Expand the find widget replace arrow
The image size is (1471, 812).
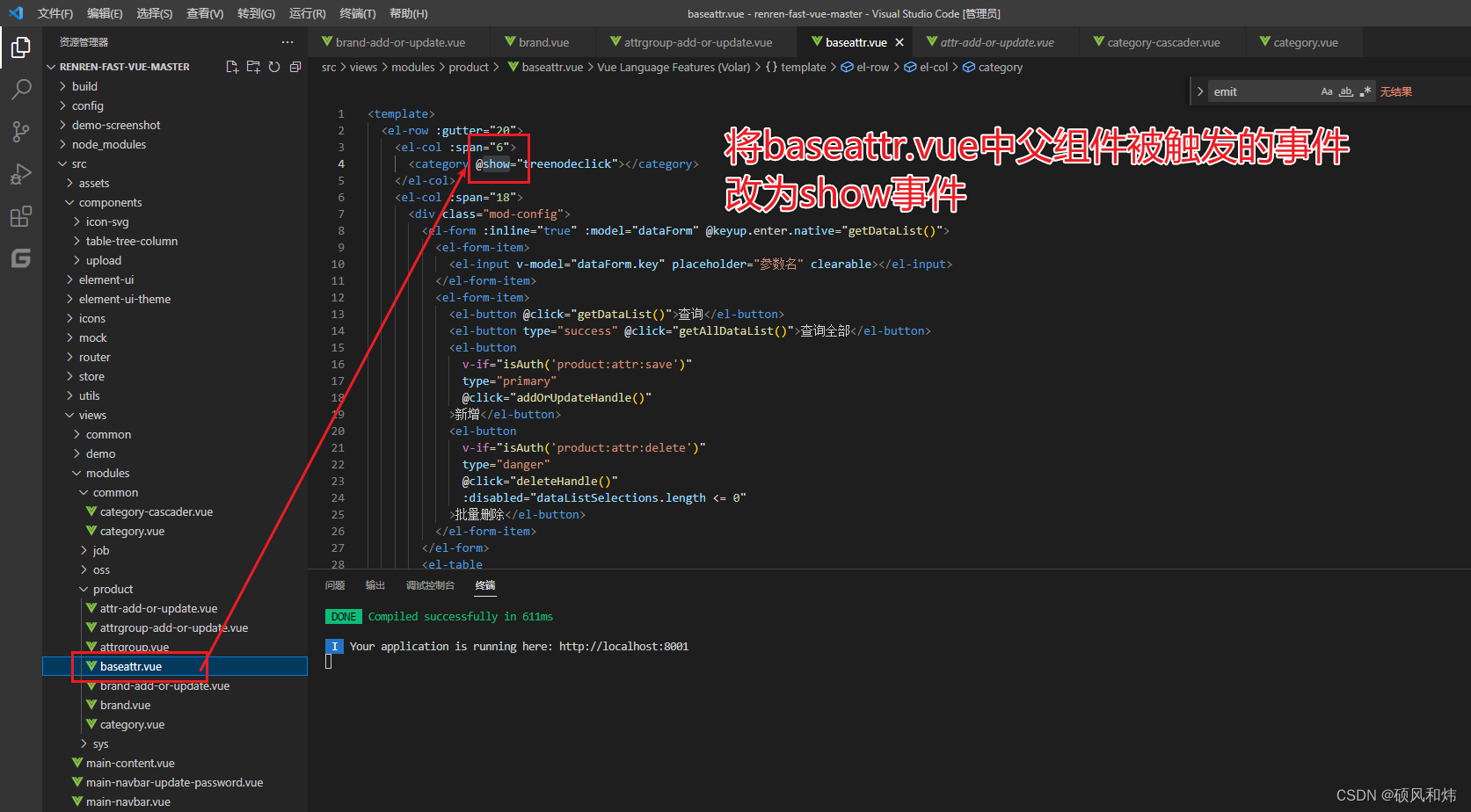(x=1200, y=91)
